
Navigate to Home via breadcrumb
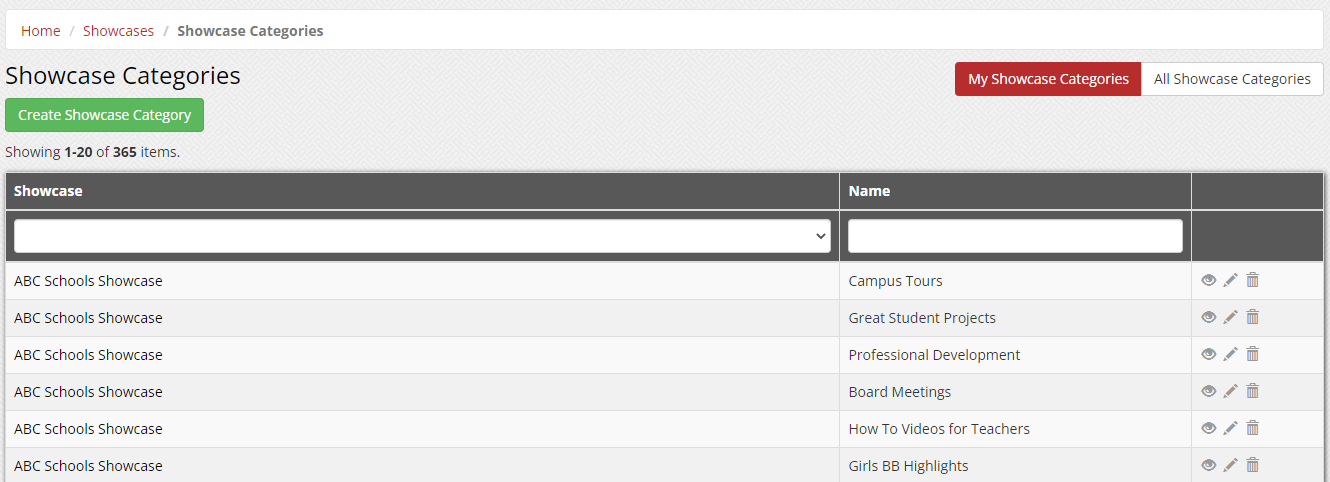[x=41, y=31]
